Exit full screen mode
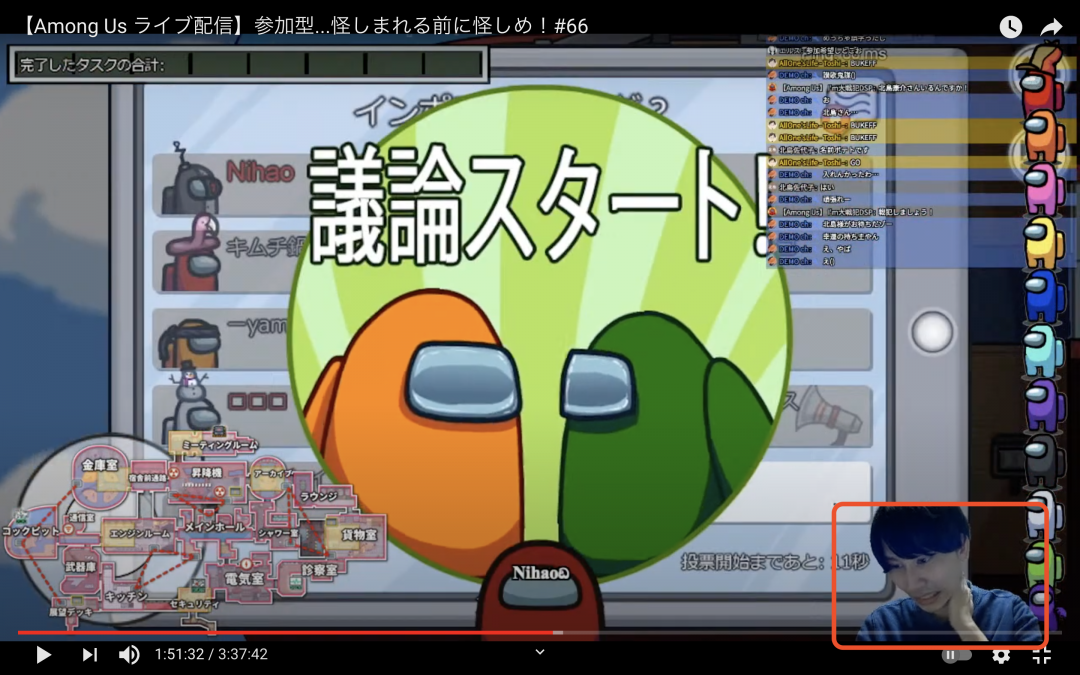Viewport: 1080px width, 675px height. [x=1041, y=654]
